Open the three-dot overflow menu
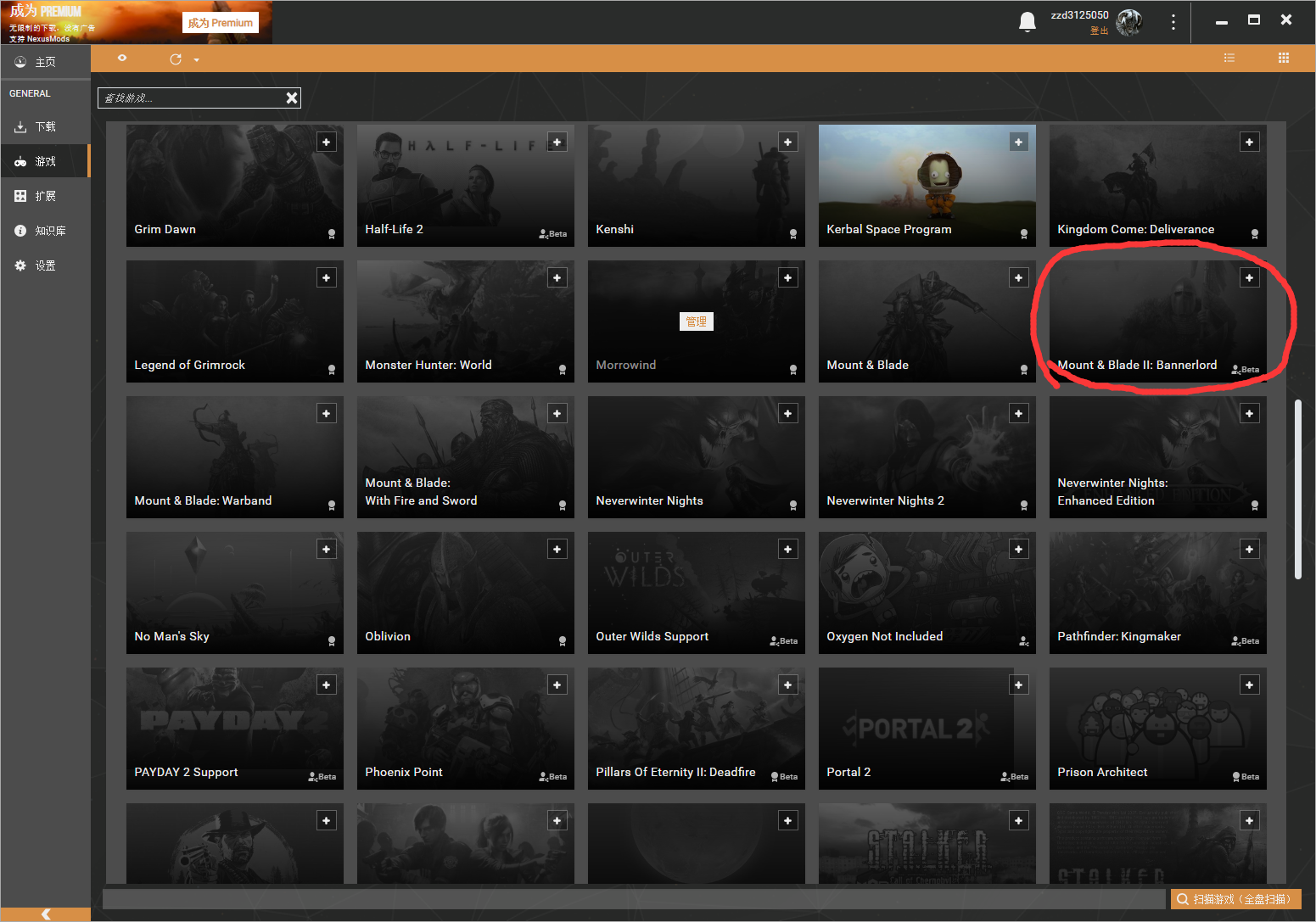Image resolution: width=1316 pixels, height=922 pixels. pyautogui.click(x=1173, y=23)
